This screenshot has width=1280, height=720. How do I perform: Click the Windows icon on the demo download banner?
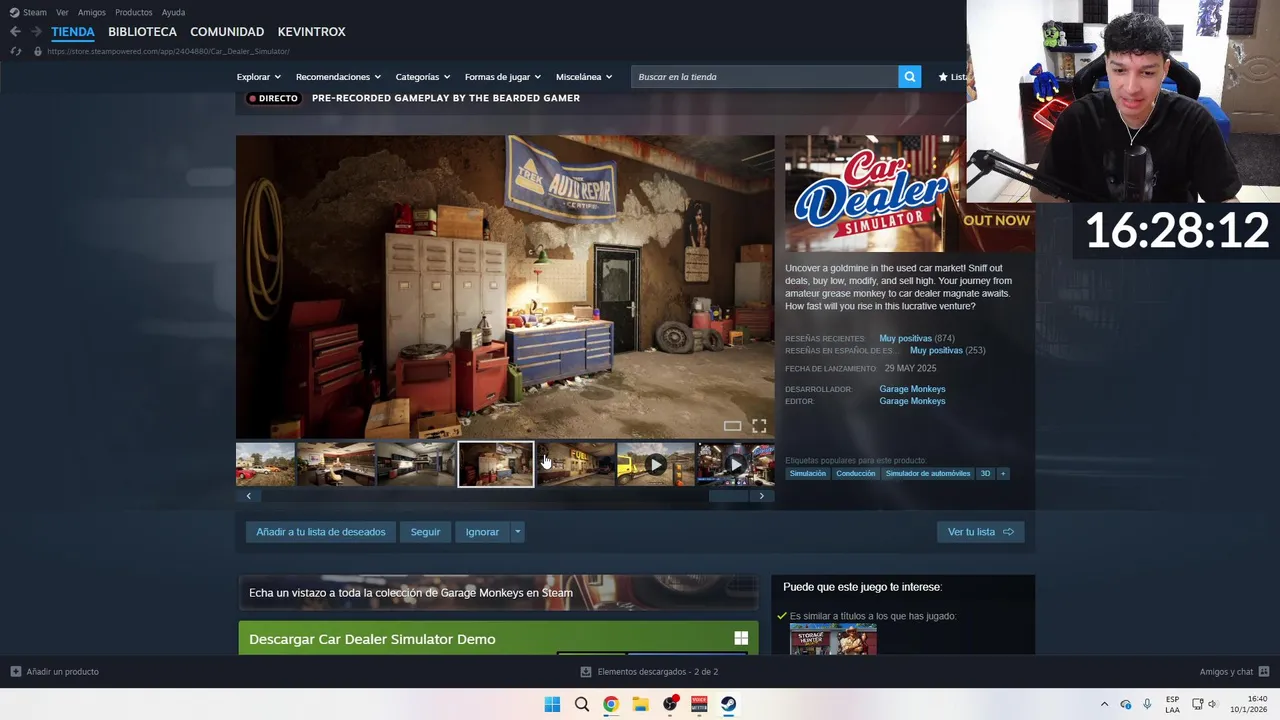[741, 638]
